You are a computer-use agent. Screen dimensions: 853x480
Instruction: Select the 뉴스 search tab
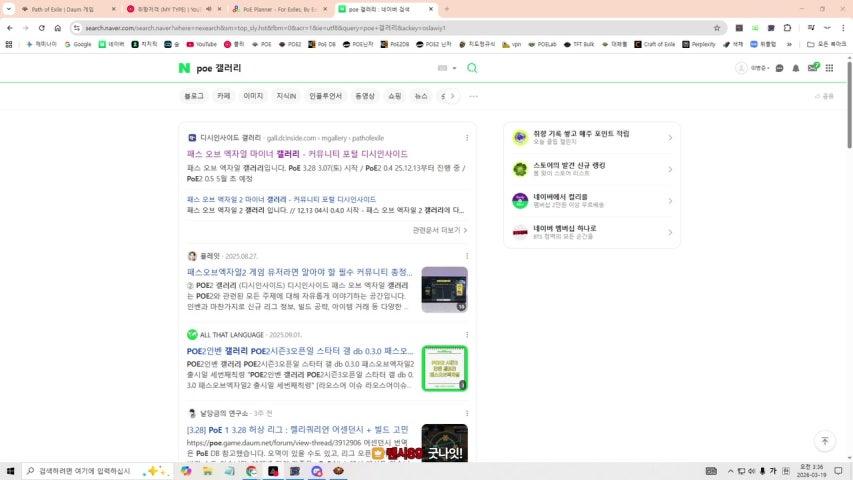click(x=421, y=96)
